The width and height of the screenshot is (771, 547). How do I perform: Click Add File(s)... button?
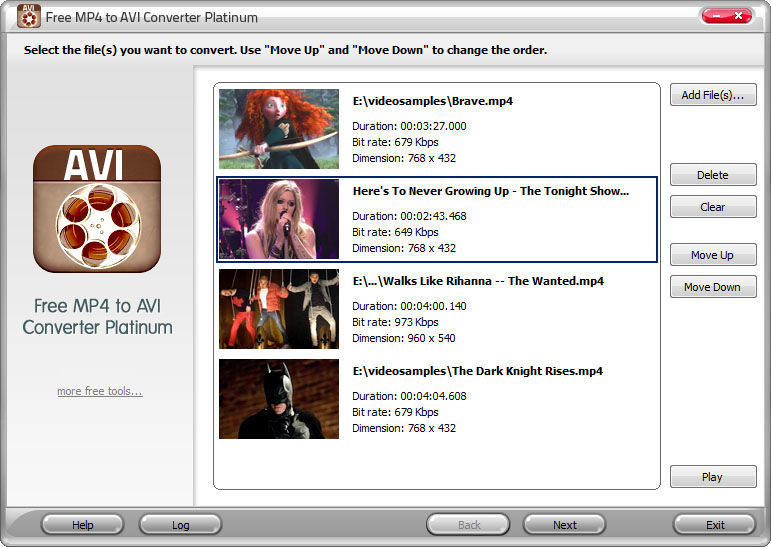coord(713,95)
